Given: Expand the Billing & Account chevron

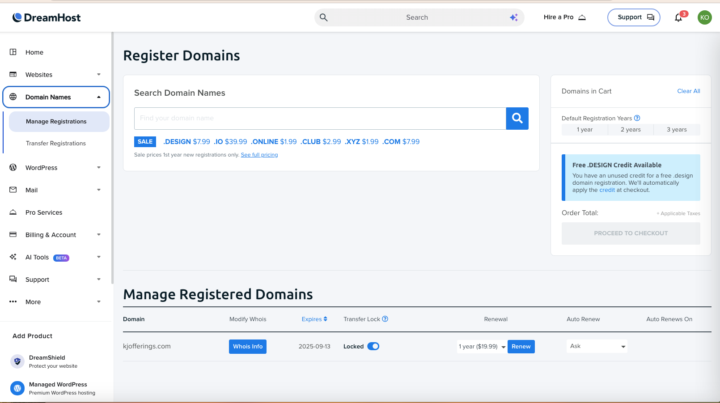Looking at the screenshot, I should coord(99,235).
